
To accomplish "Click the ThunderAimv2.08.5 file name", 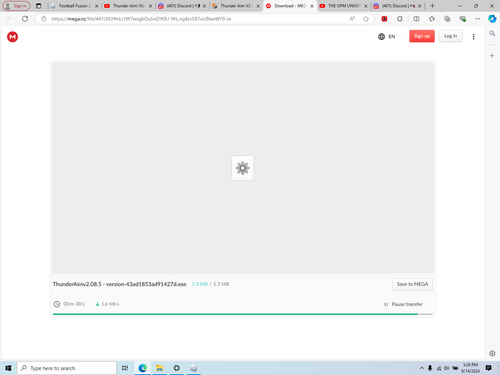I will pyautogui.click(x=119, y=284).
